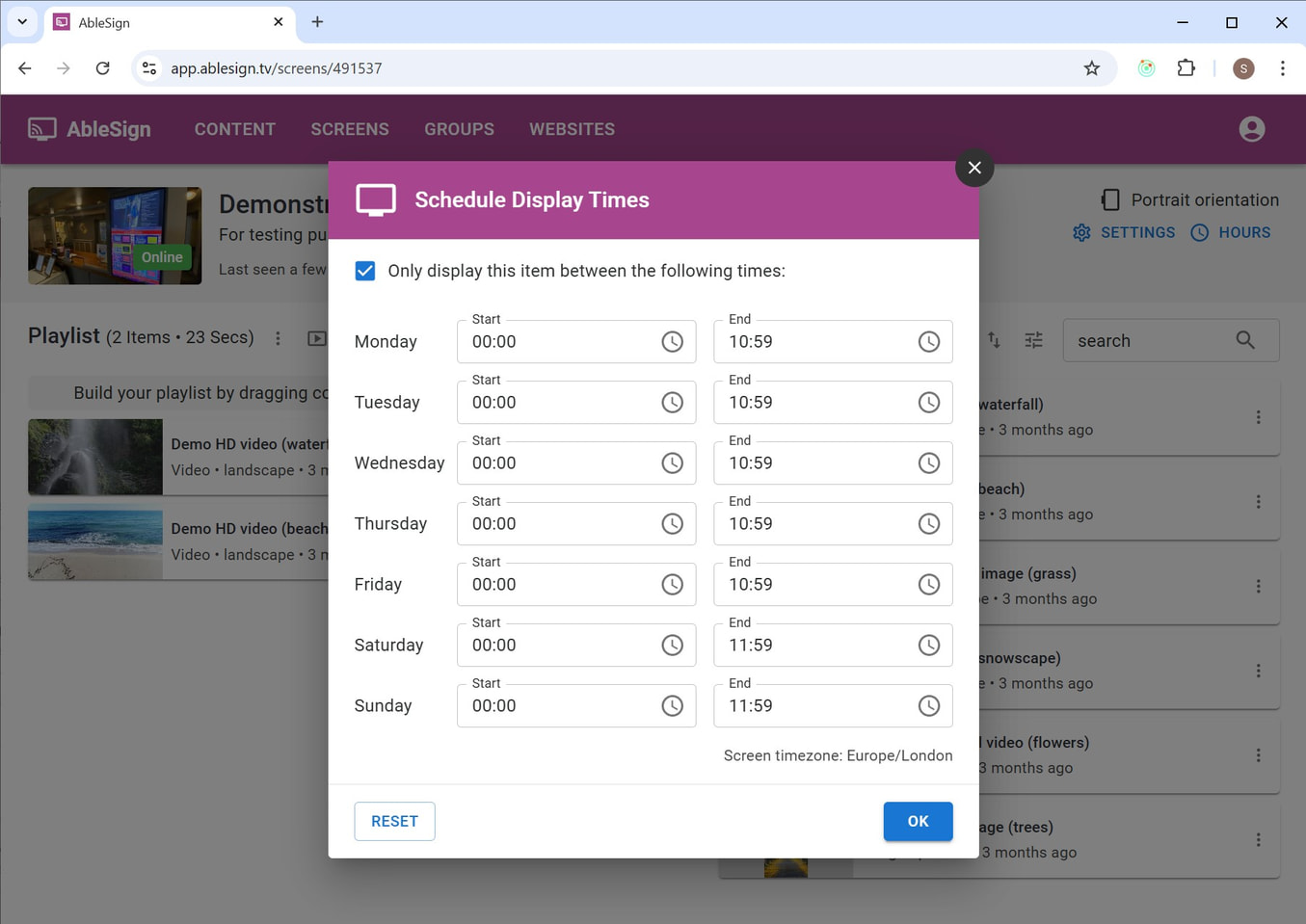Open clock picker for Monday start time
Screen dimensions: 1306x924
pos(672,342)
